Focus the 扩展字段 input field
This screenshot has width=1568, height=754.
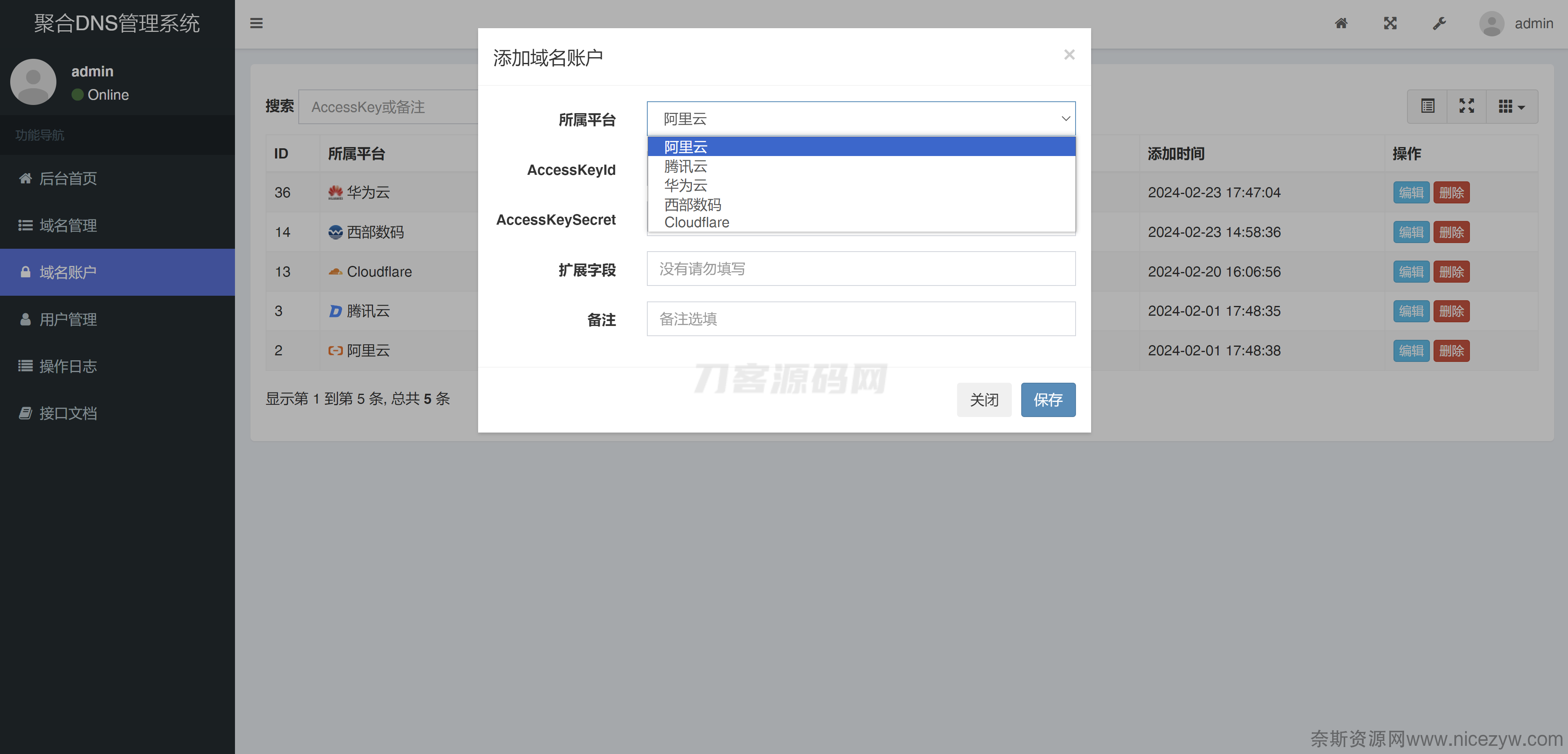tap(861, 268)
